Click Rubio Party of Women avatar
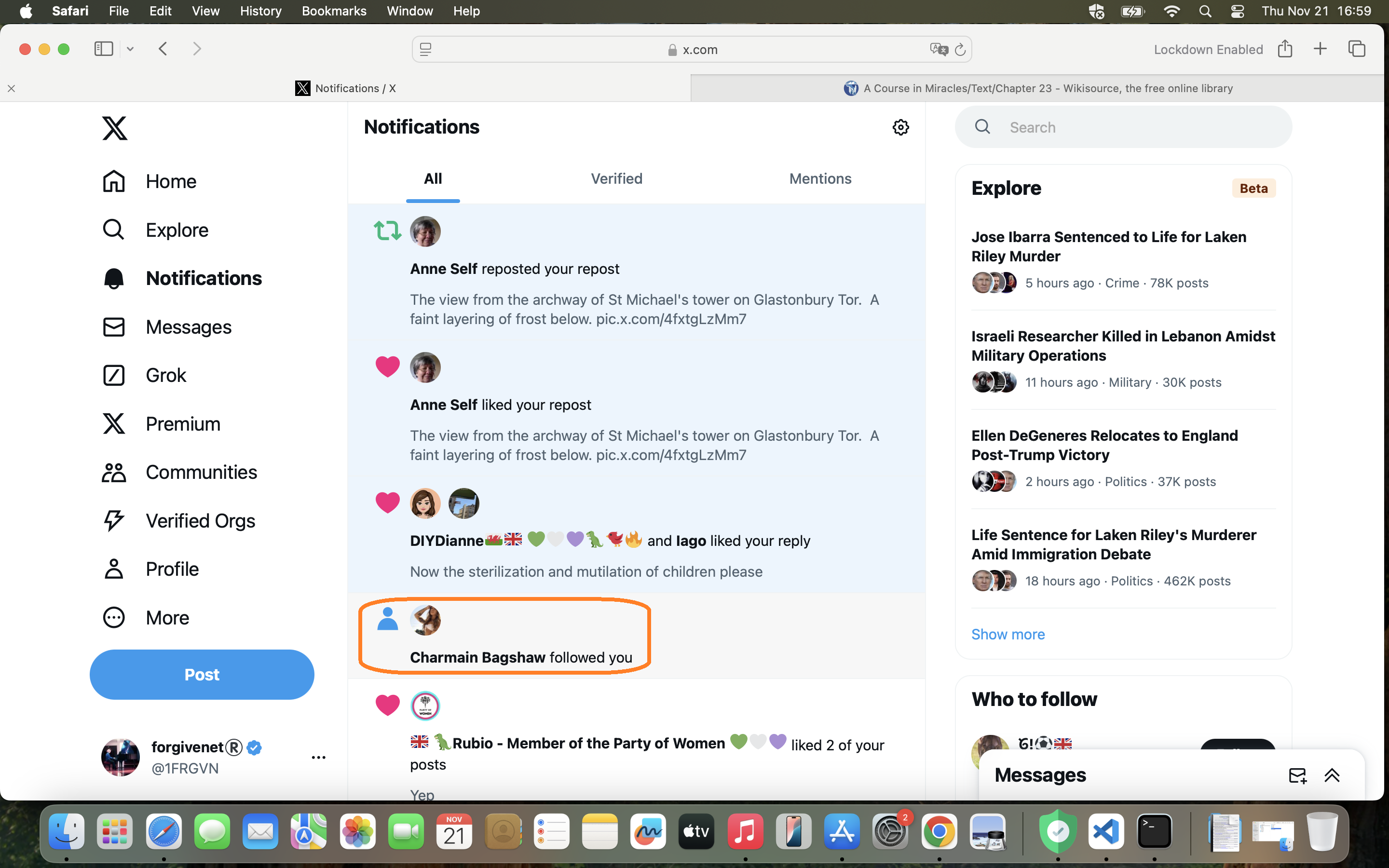Screen dimensions: 1389x868 coord(425,705)
